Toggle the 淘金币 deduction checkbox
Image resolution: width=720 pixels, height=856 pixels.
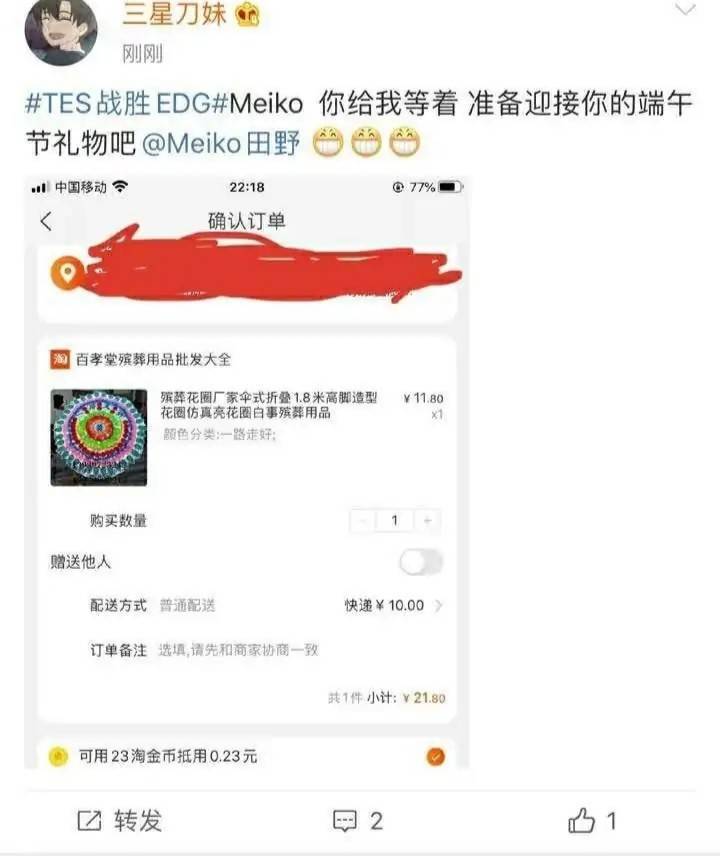pyautogui.click(x=436, y=756)
